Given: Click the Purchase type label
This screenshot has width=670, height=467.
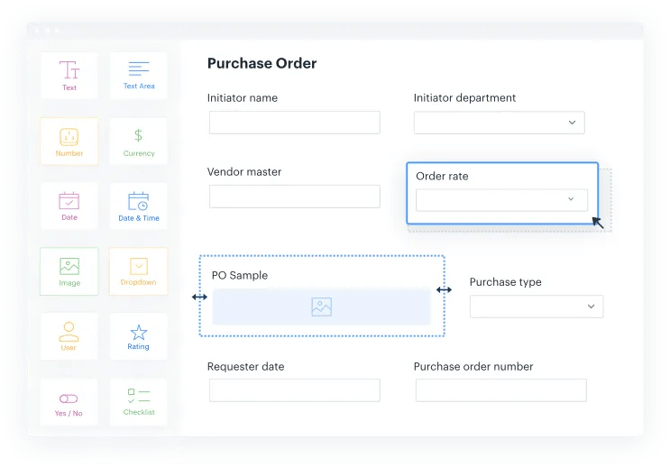Looking at the screenshot, I should [505, 282].
